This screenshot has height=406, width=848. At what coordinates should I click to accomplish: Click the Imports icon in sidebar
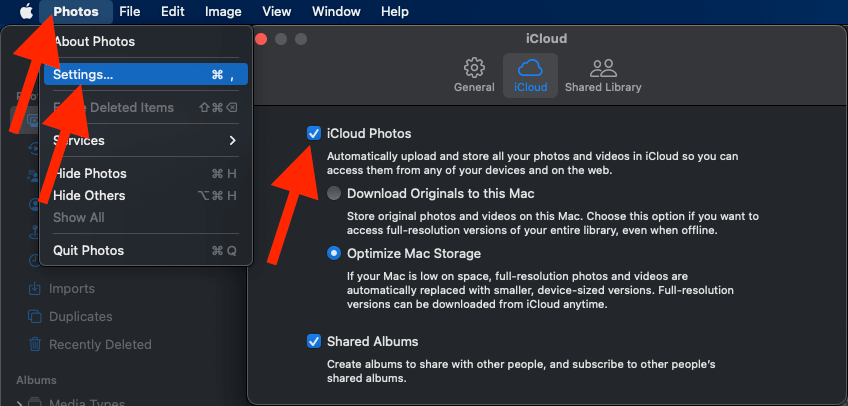pyautogui.click(x=33, y=289)
